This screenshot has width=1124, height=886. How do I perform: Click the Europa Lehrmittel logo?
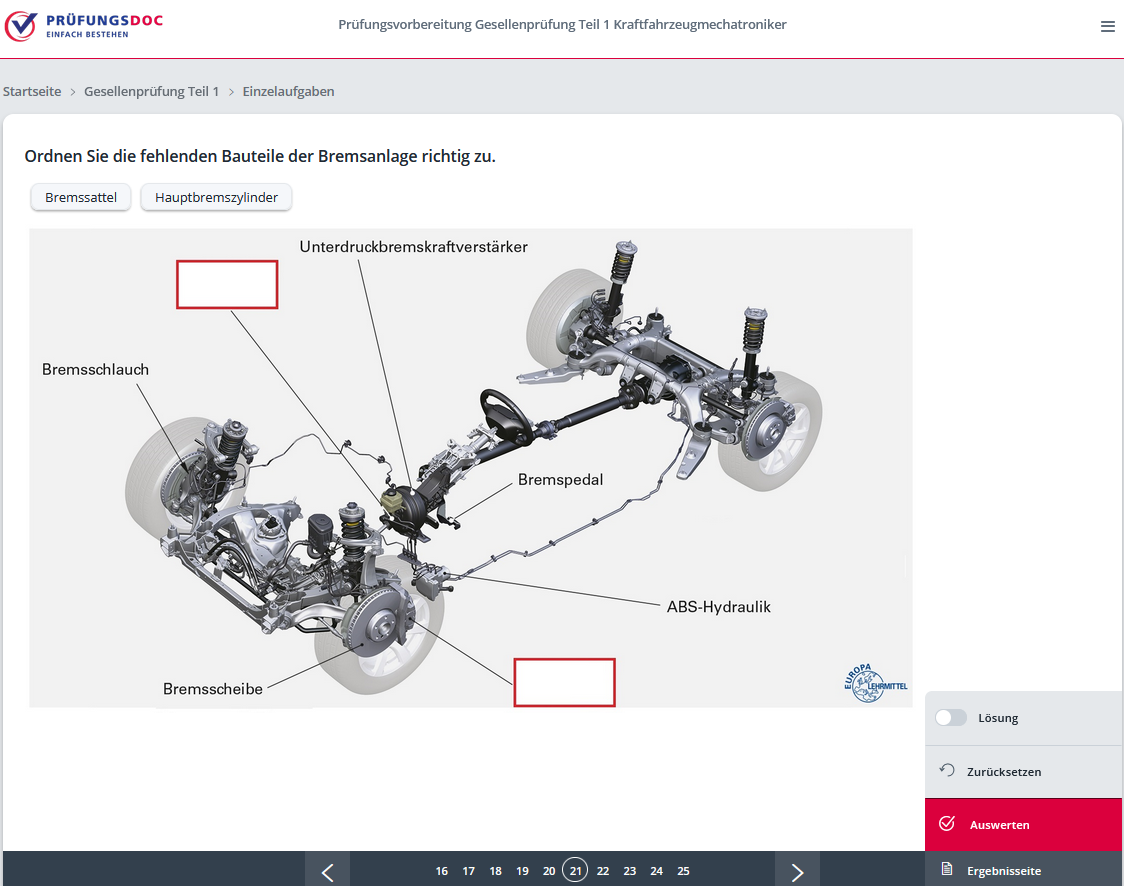coord(863,682)
